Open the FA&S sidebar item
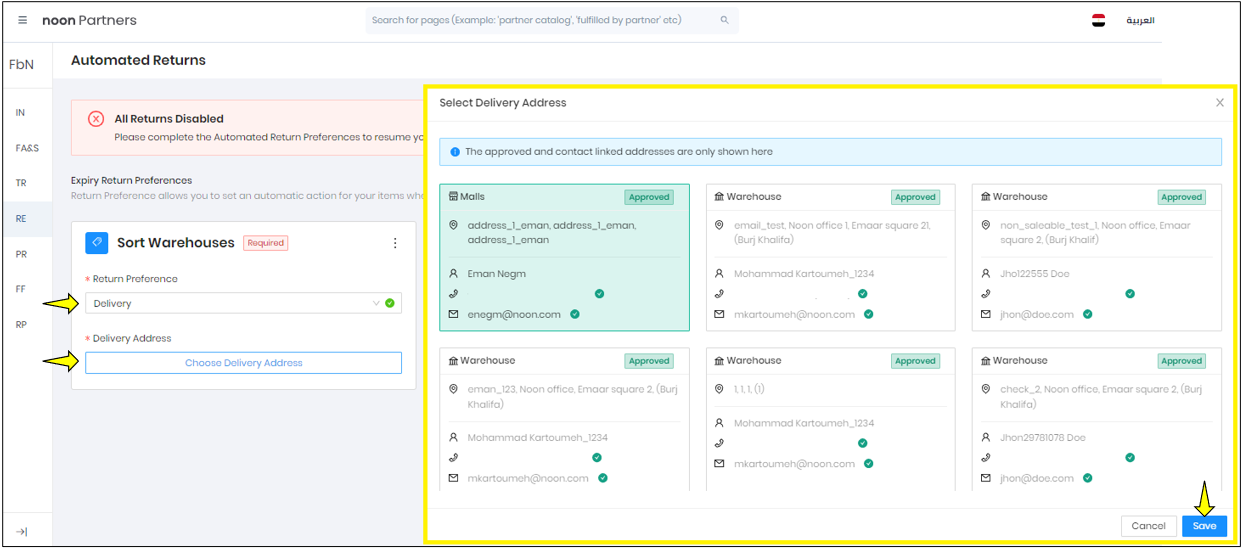This screenshot has height=550, width=1245. 27,148
